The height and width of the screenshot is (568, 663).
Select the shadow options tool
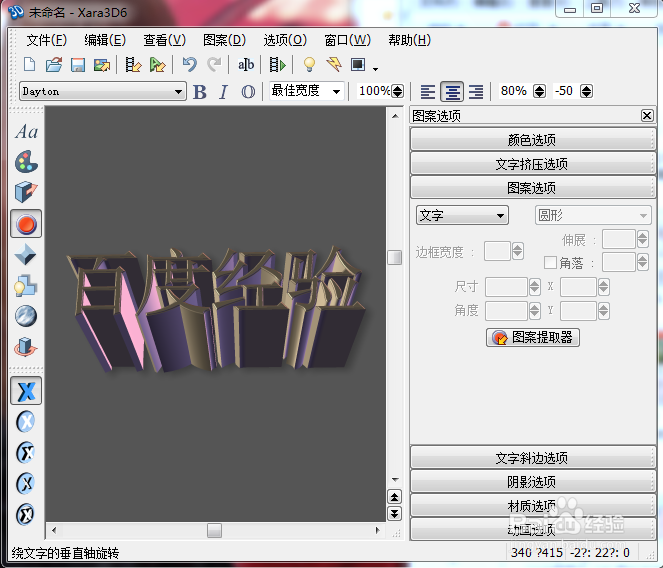coord(26,285)
